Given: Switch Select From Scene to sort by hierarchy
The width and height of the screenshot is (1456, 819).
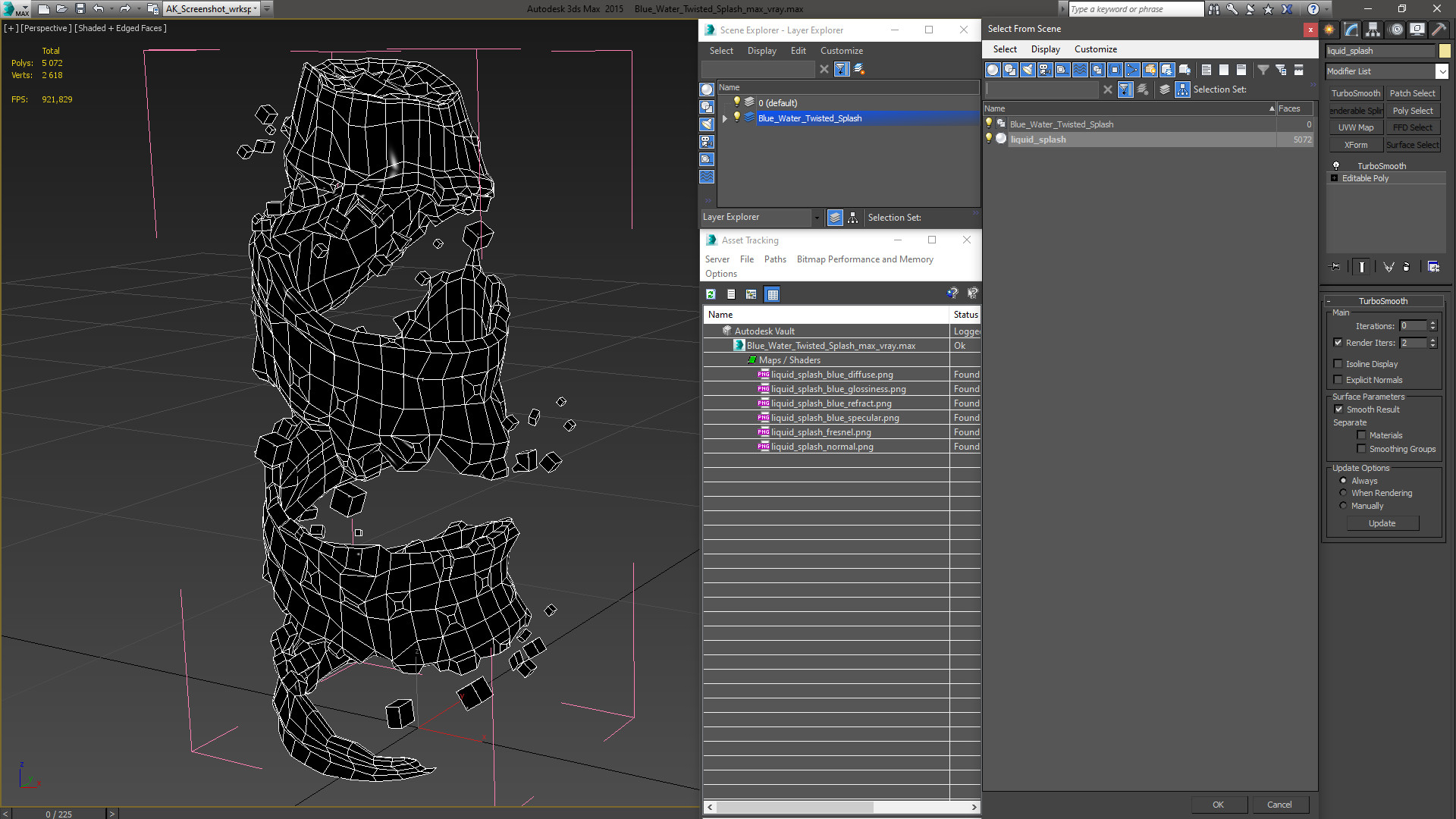Looking at the screenshot, I should (1183, 89).
